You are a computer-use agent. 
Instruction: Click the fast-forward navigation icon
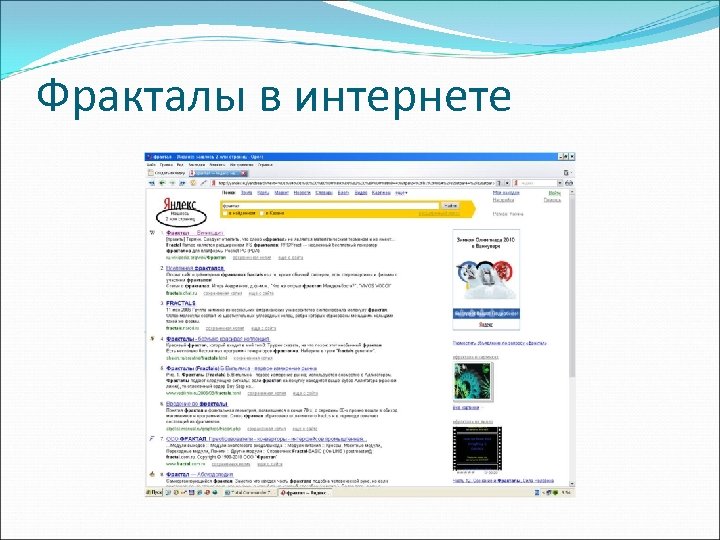182,183
